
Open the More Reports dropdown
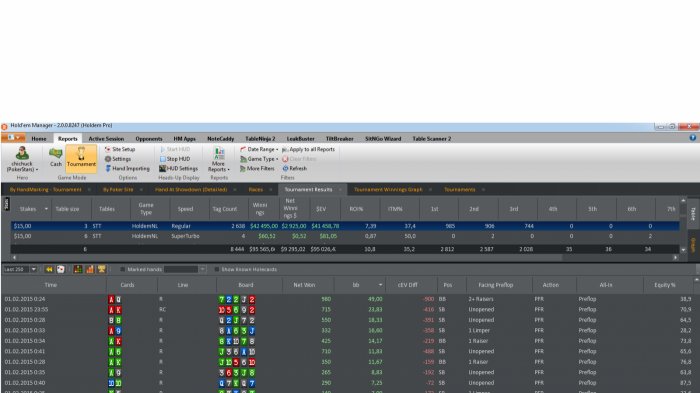point(219,159)
